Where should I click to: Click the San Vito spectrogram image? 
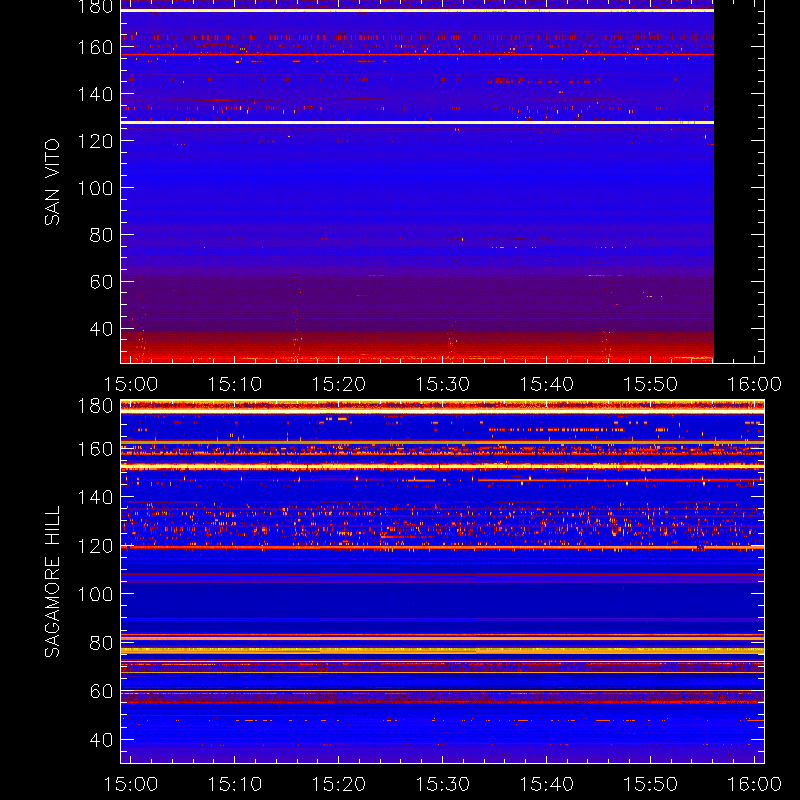click(x=417, y=181)
